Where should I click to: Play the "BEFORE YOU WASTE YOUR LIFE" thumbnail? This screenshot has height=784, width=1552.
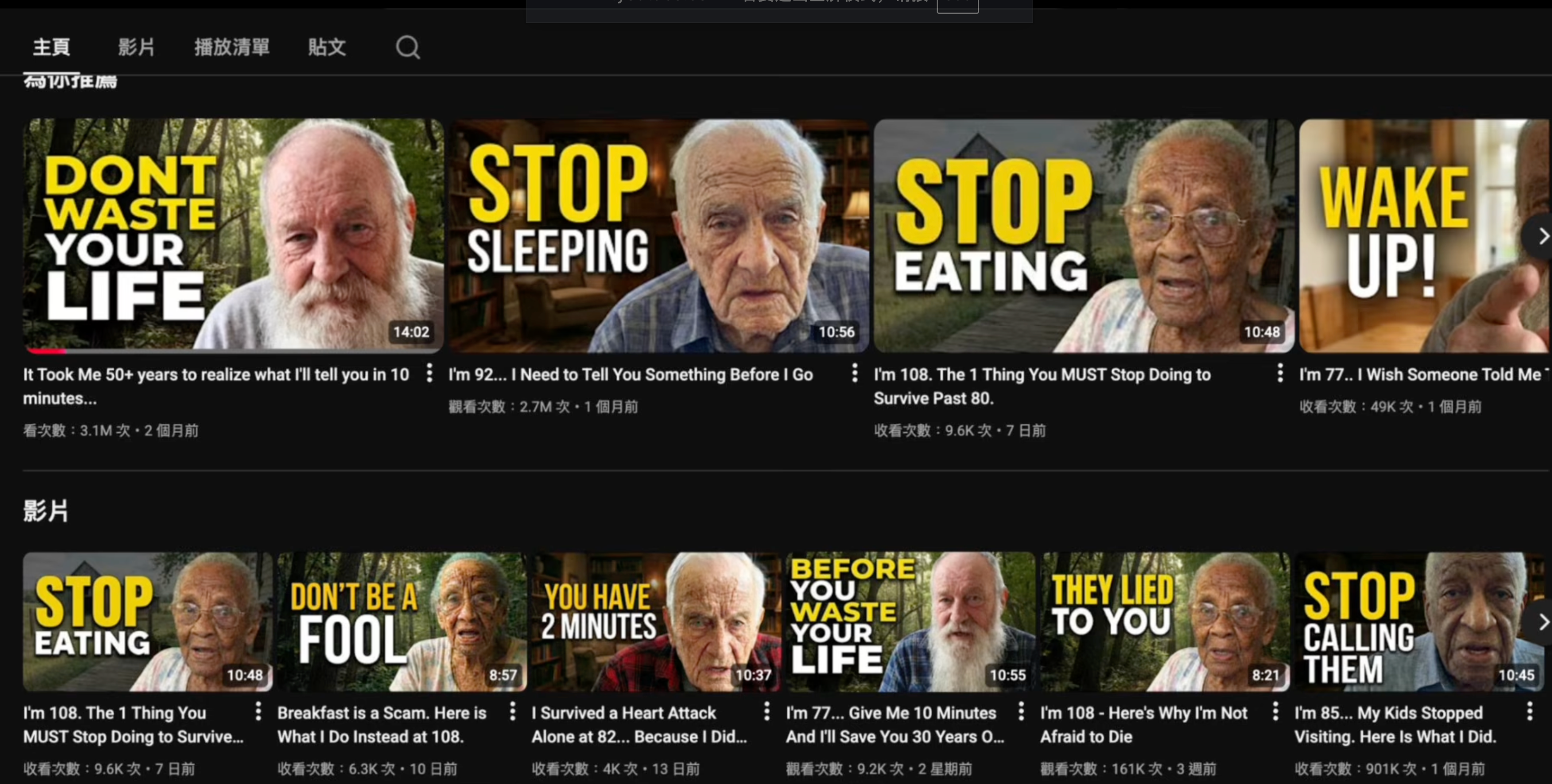point(910,622)
